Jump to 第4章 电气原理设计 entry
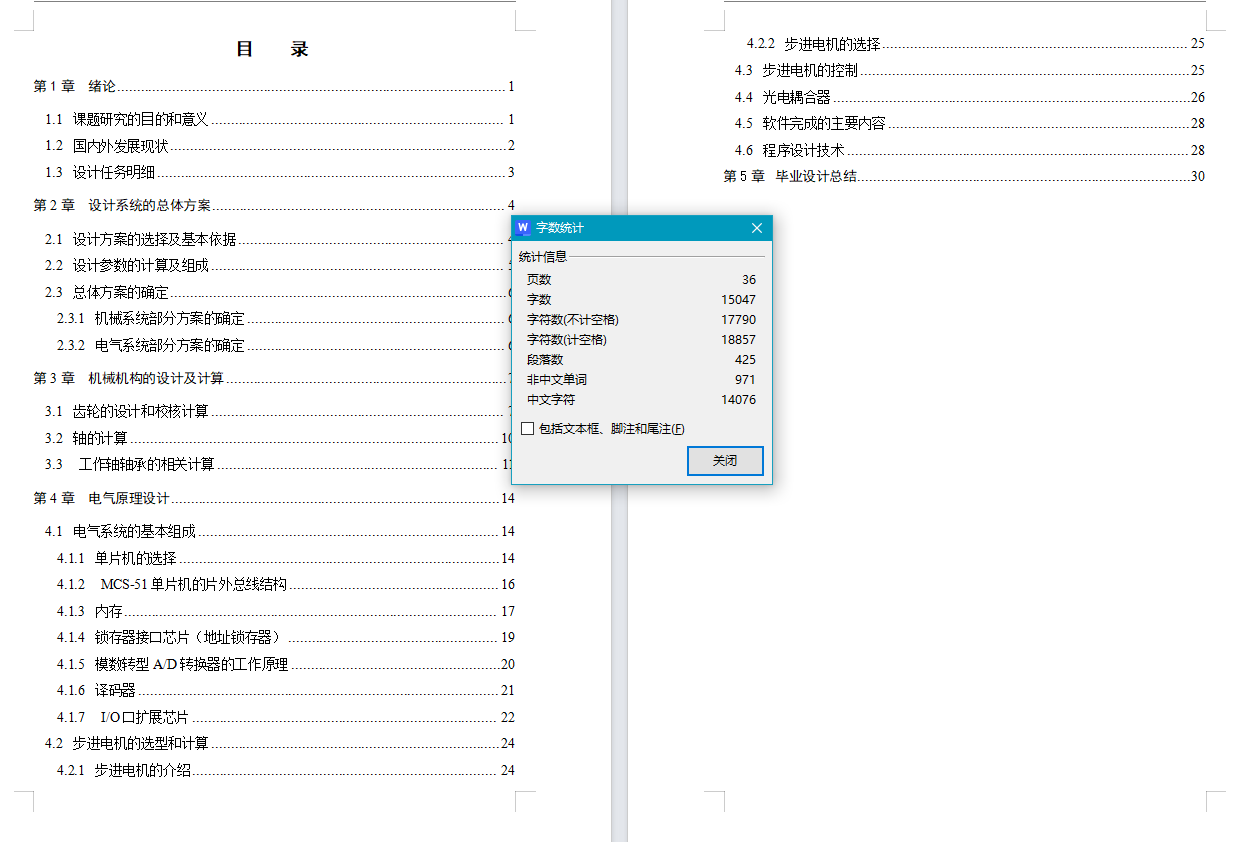The height and width of the screenshot is (842, 1250). (274, 498)
